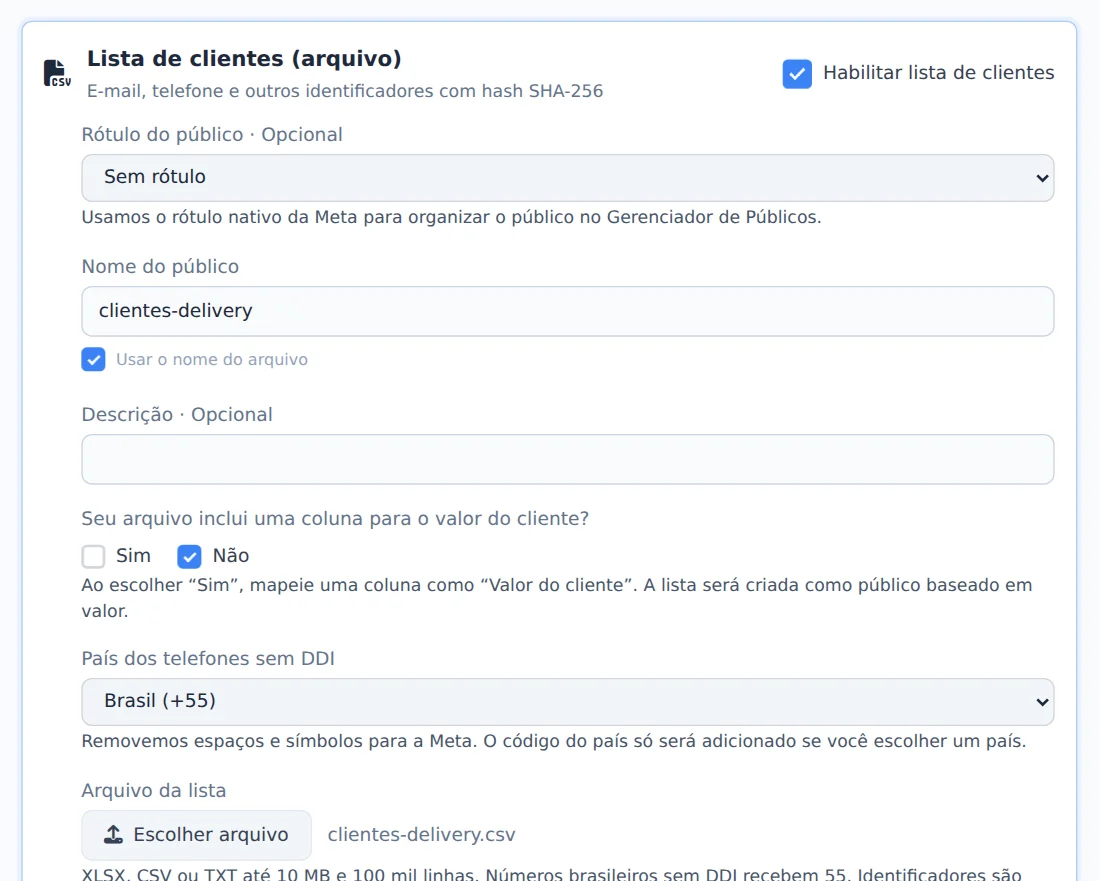This screenshot has width=1099, height=881.
Task: Click the upload arrow icon
Action: click(x=114, y=834)
